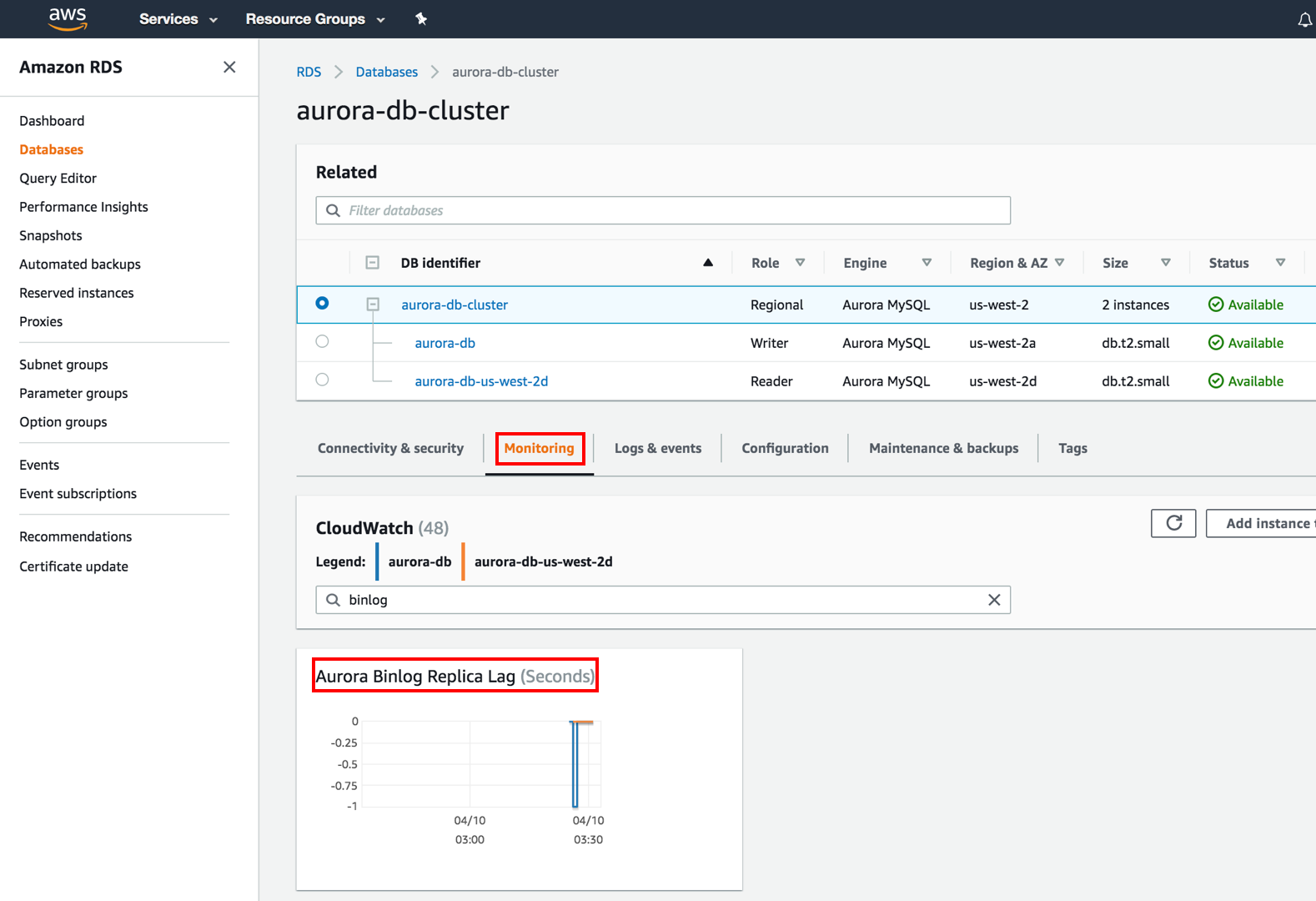The image size is (1316, 901).
Task: Click Available status icon for aurora-db row
Action: click(x=1216, y=343)
